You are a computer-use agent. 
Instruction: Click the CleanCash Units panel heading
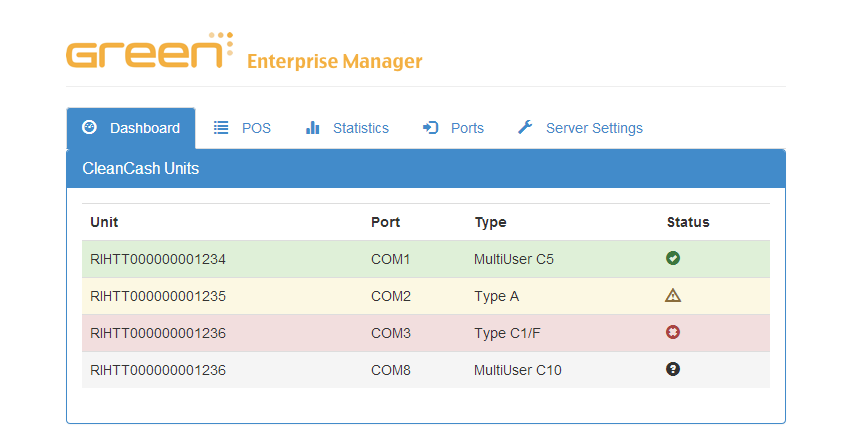(140, 169)
